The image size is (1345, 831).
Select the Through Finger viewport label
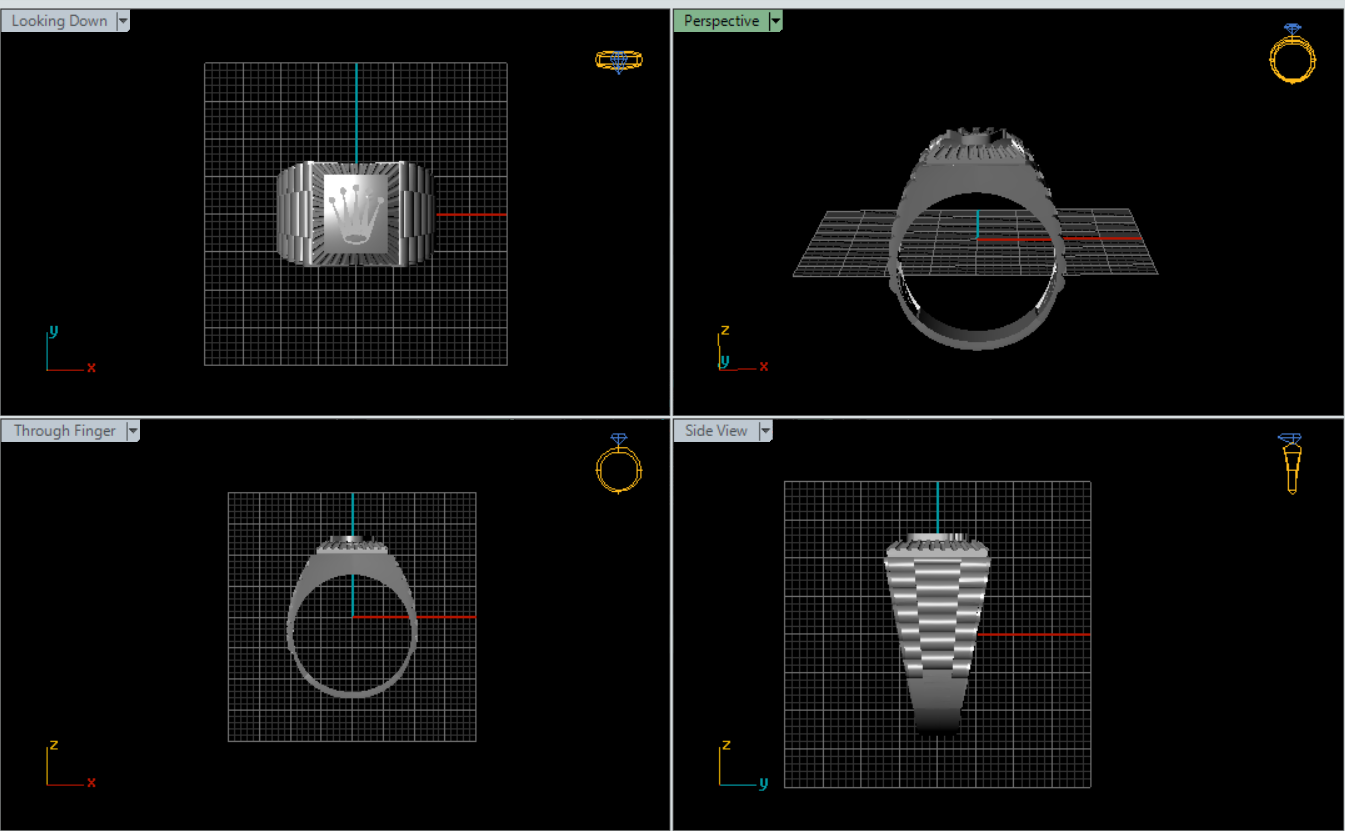click(x=64, y=431)
